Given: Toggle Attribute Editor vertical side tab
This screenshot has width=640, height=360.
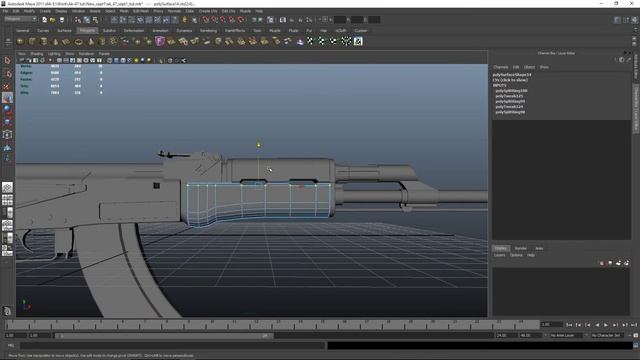Looking at the screenshot, I should [636, 67].
